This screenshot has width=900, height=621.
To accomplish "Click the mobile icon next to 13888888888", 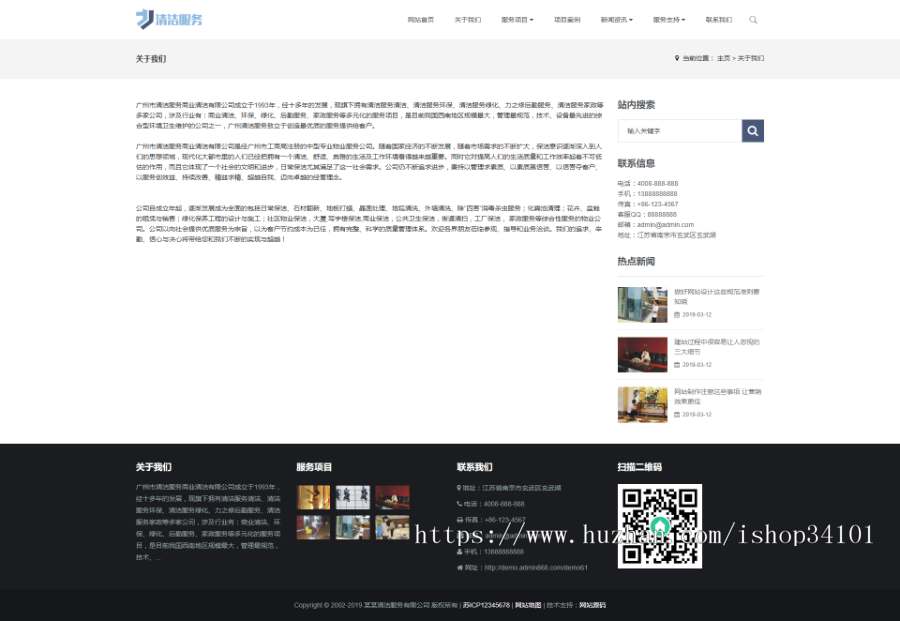I will click(x=458, y=552).
